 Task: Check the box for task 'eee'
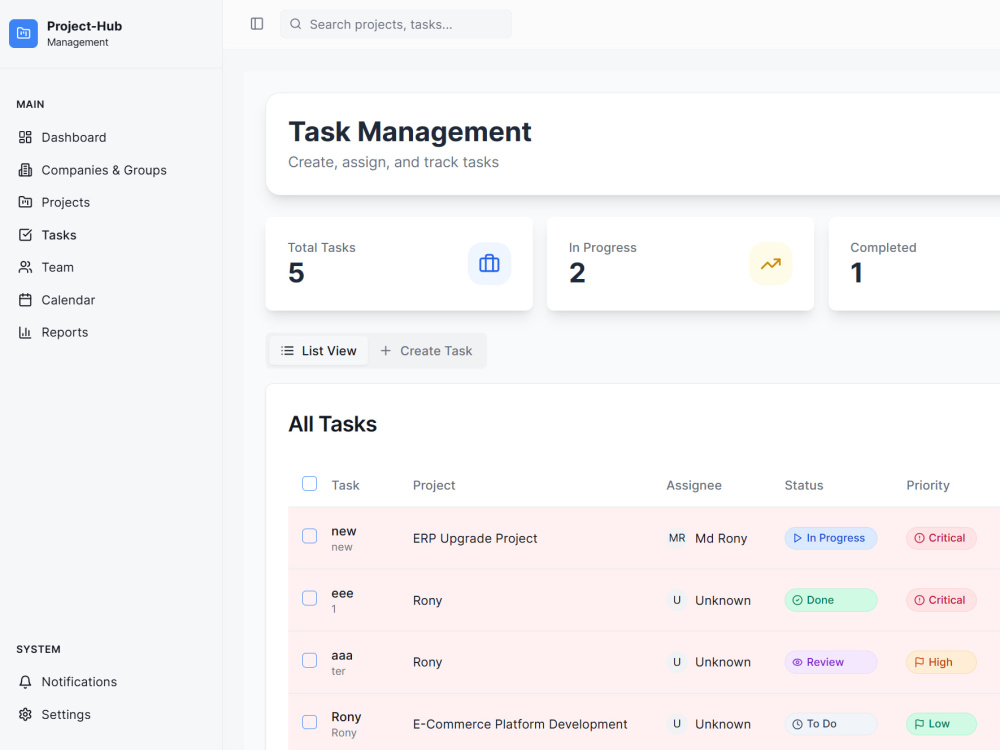point(309,598)
